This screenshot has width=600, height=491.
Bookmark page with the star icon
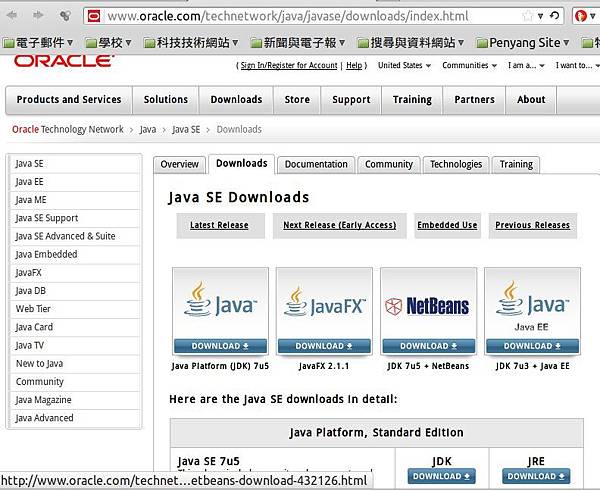528,16
